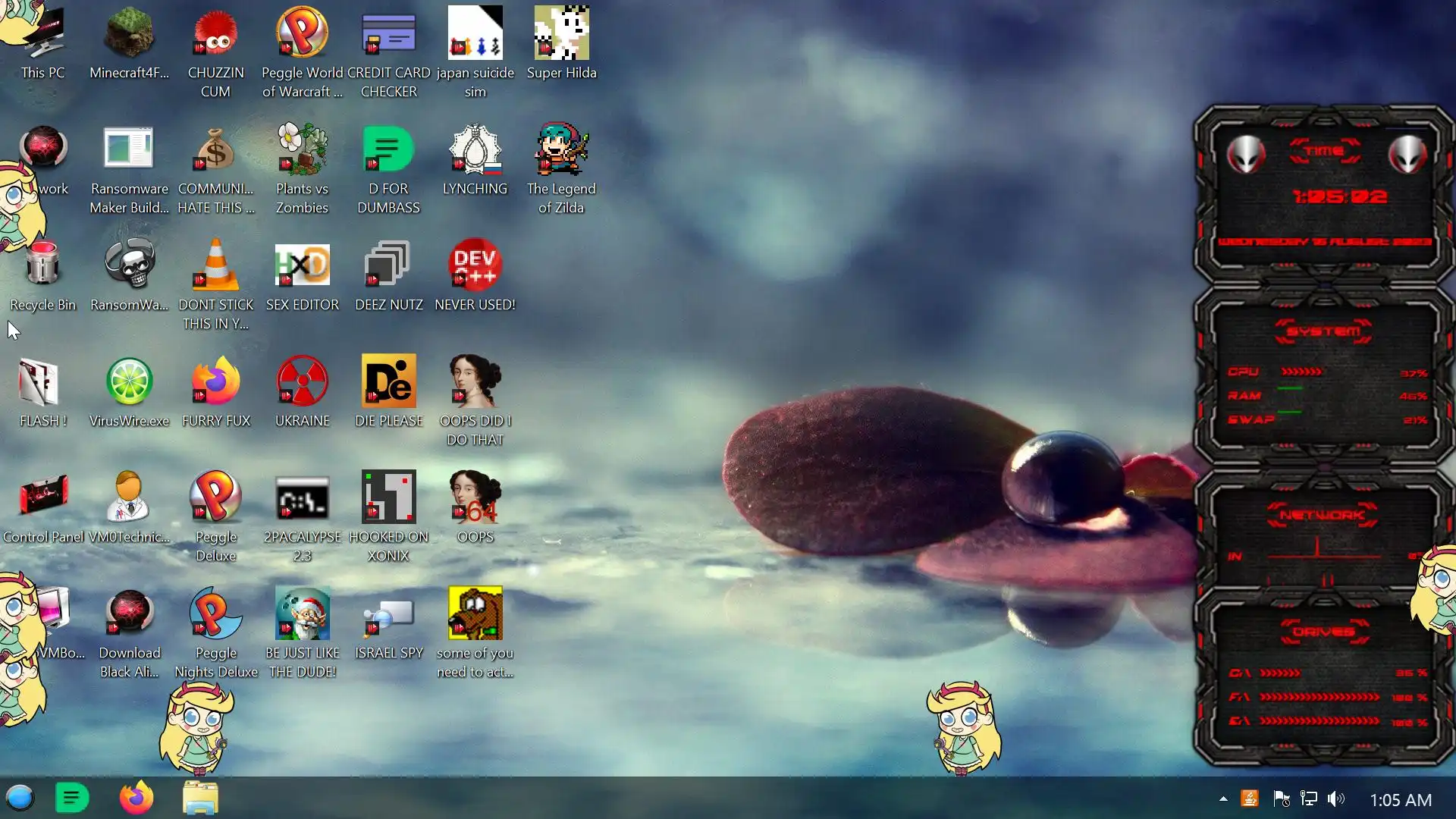
Task: Open the Recycle Bin
Action: tap(42, 265)
